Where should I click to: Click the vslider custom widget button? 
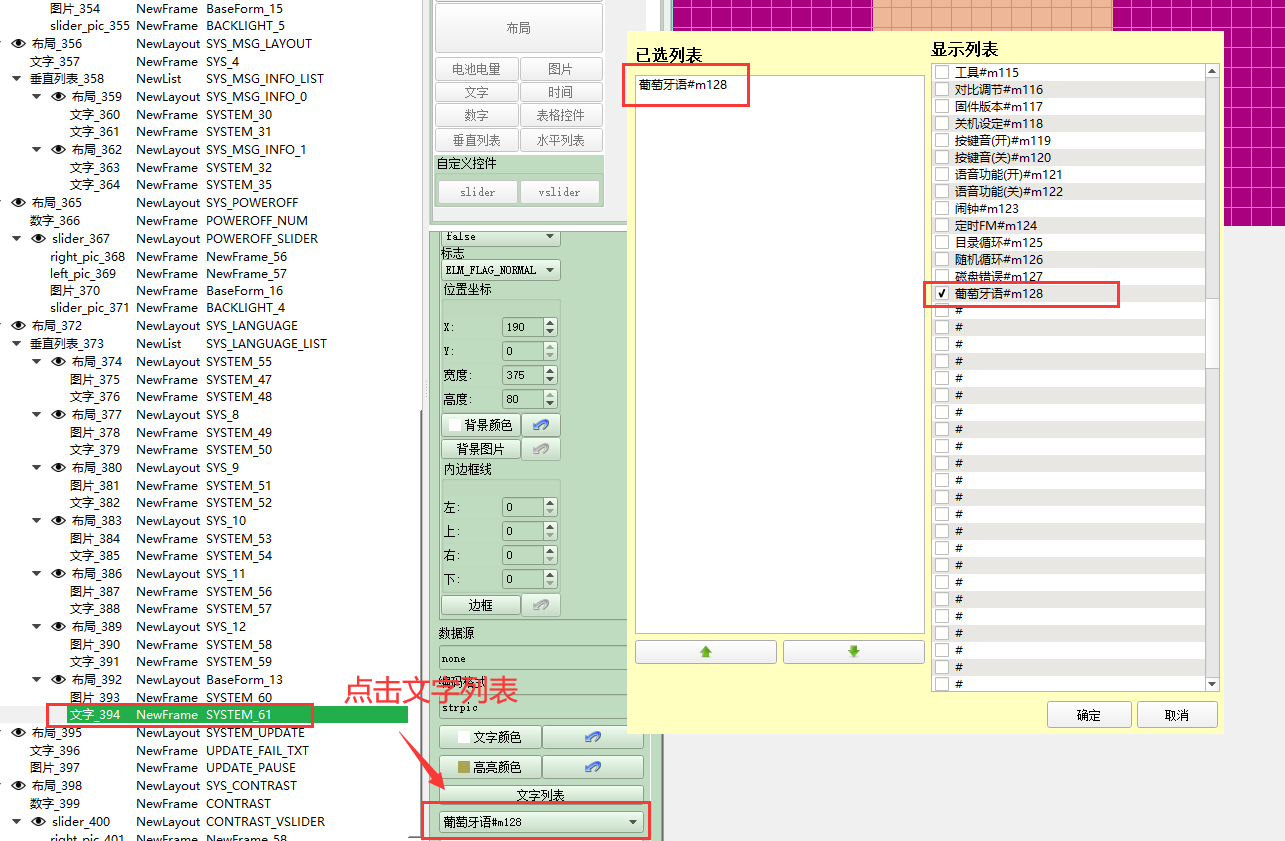click(x=560, y=192)
